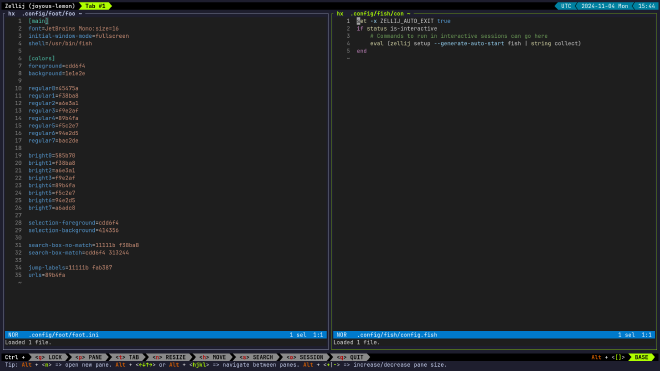This screenshot has width=660, height=371.
Task: Focus the right pane title .config/fish/con
Action: pyautogui.click(x=377, y=13)
